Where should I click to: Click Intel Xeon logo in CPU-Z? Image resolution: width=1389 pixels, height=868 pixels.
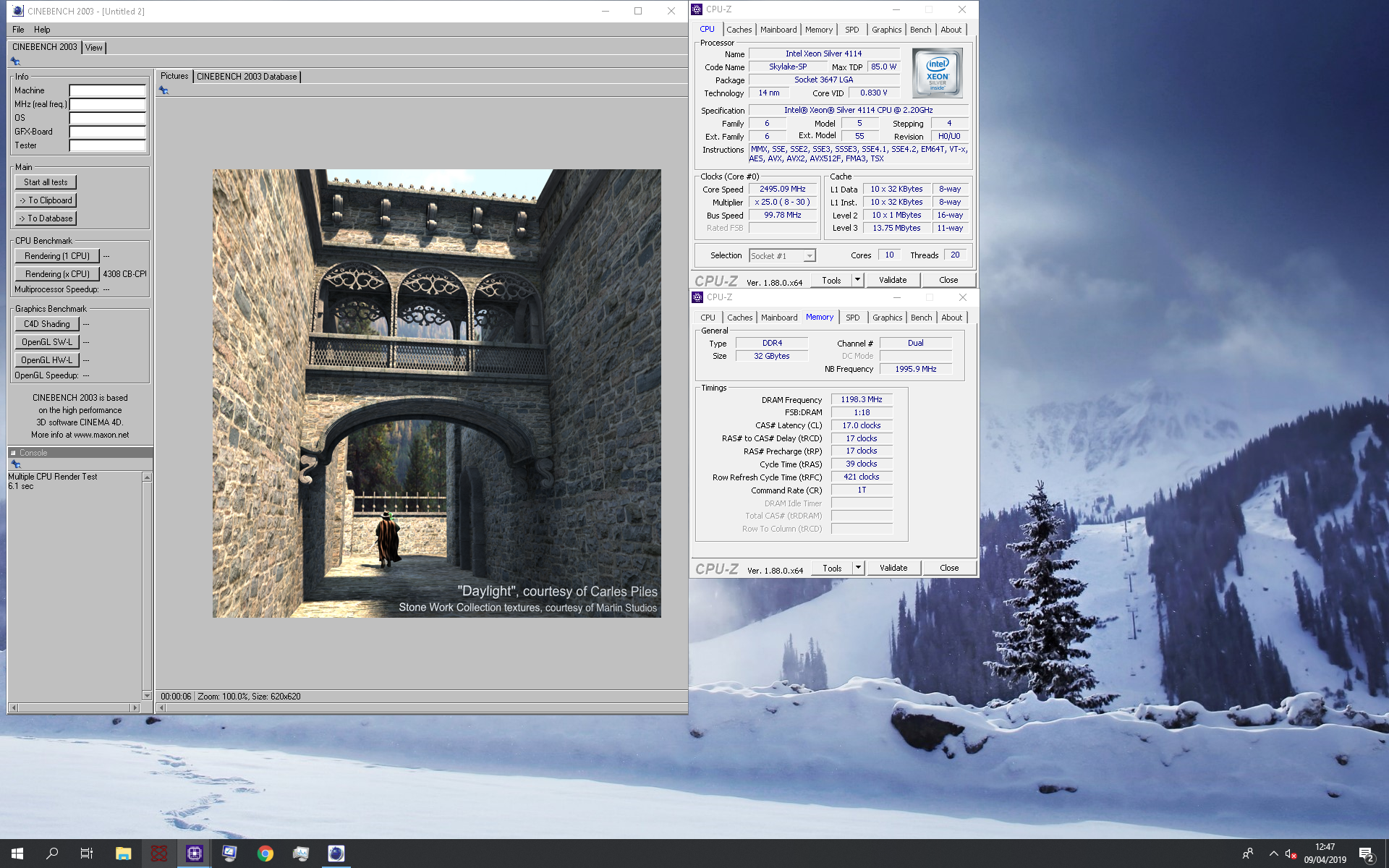(937, 73)
